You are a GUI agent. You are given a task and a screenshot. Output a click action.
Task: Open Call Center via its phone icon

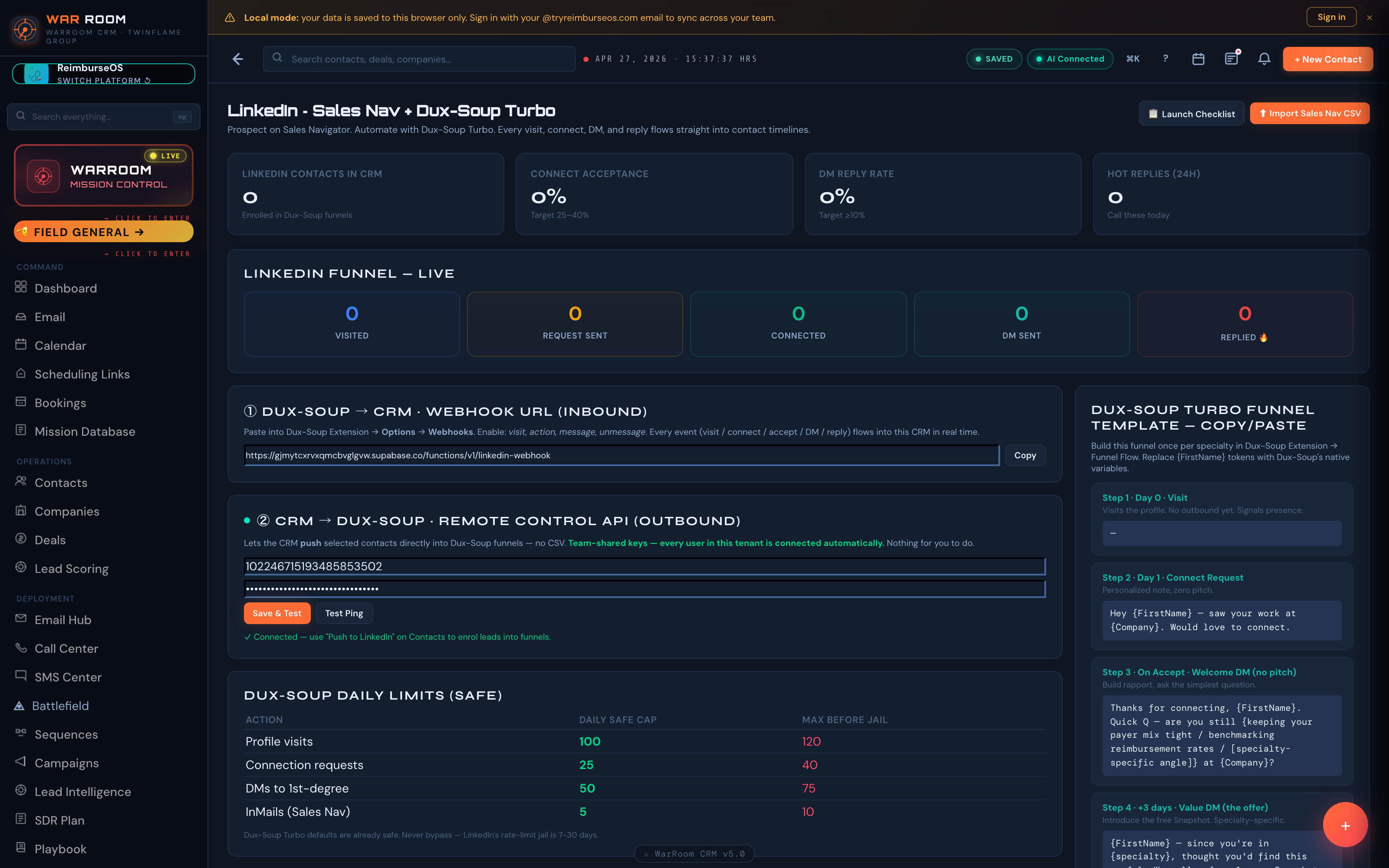tap(21, 648)
